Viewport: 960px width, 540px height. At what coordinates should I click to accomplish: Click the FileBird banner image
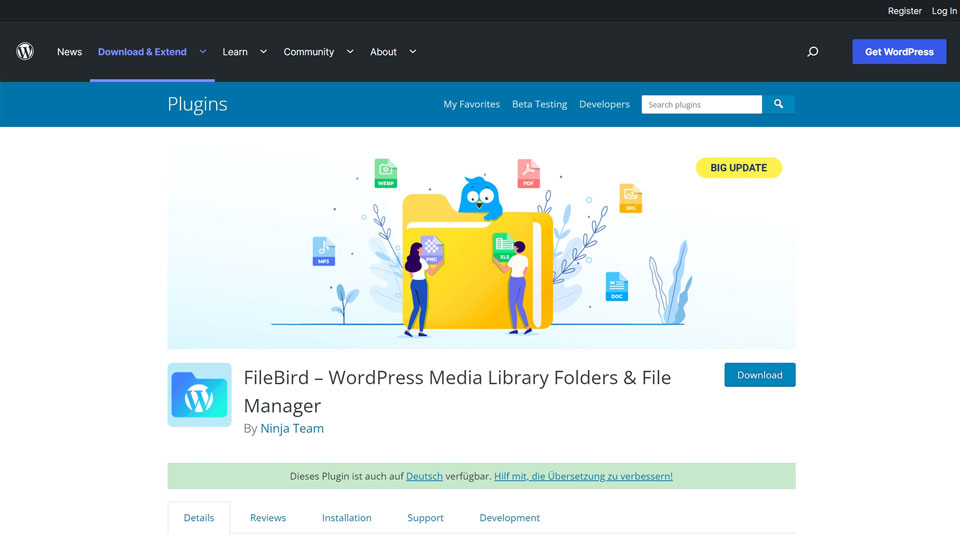click(x=482, y=248)
